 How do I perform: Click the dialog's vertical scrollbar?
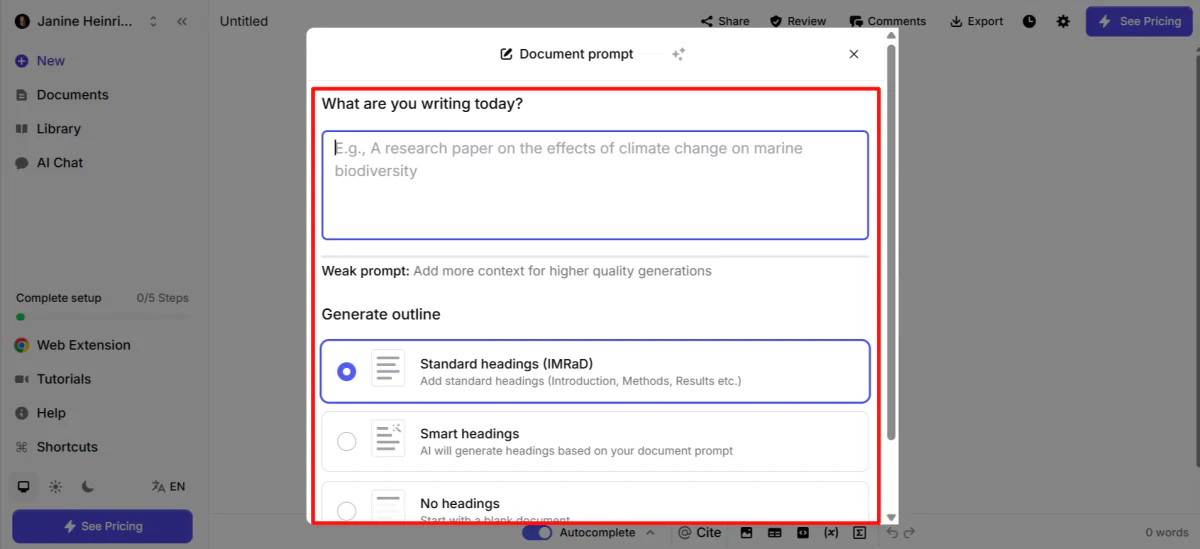tap(891, 240)
